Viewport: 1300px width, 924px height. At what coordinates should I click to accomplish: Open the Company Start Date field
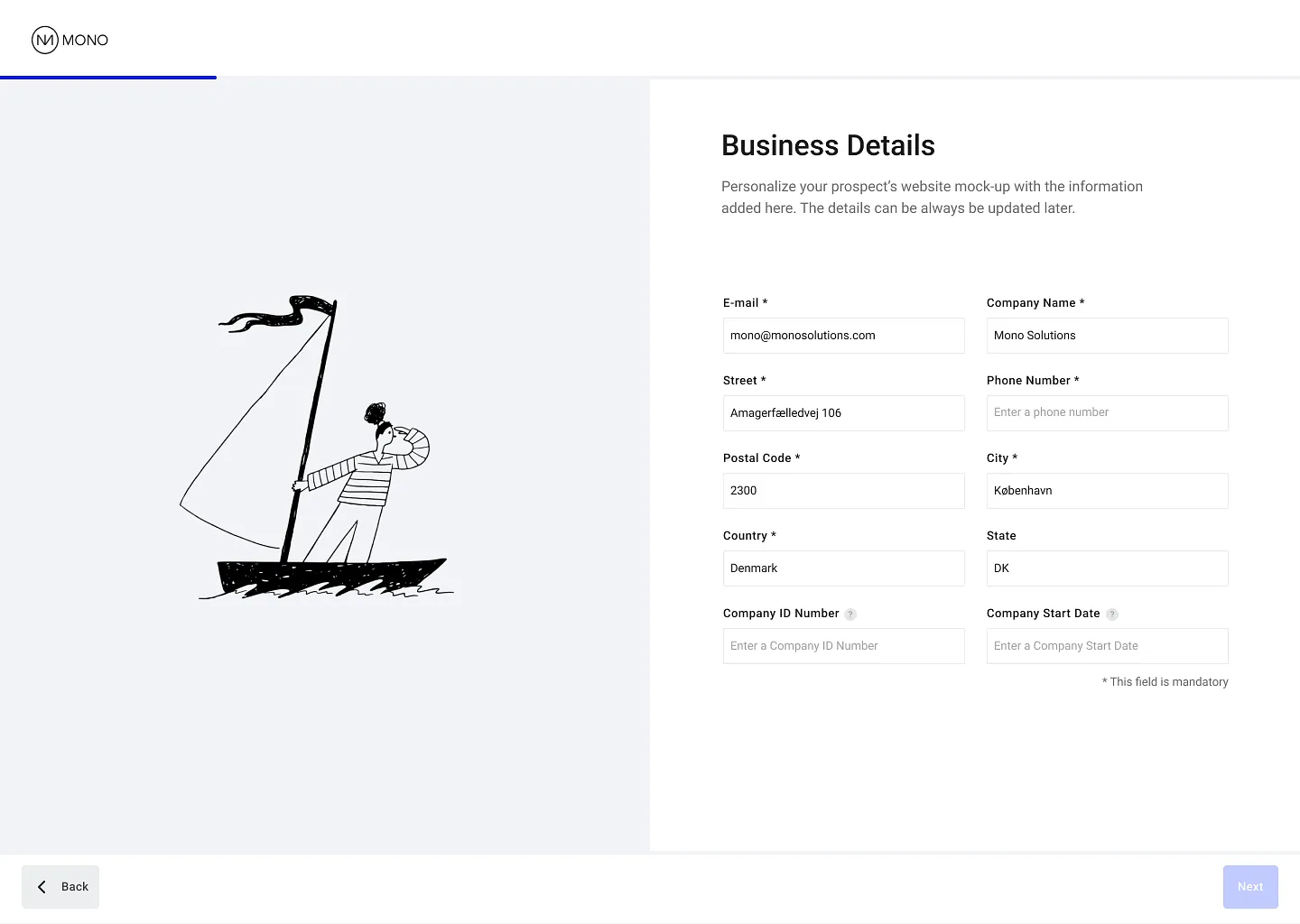[1107, 646]
